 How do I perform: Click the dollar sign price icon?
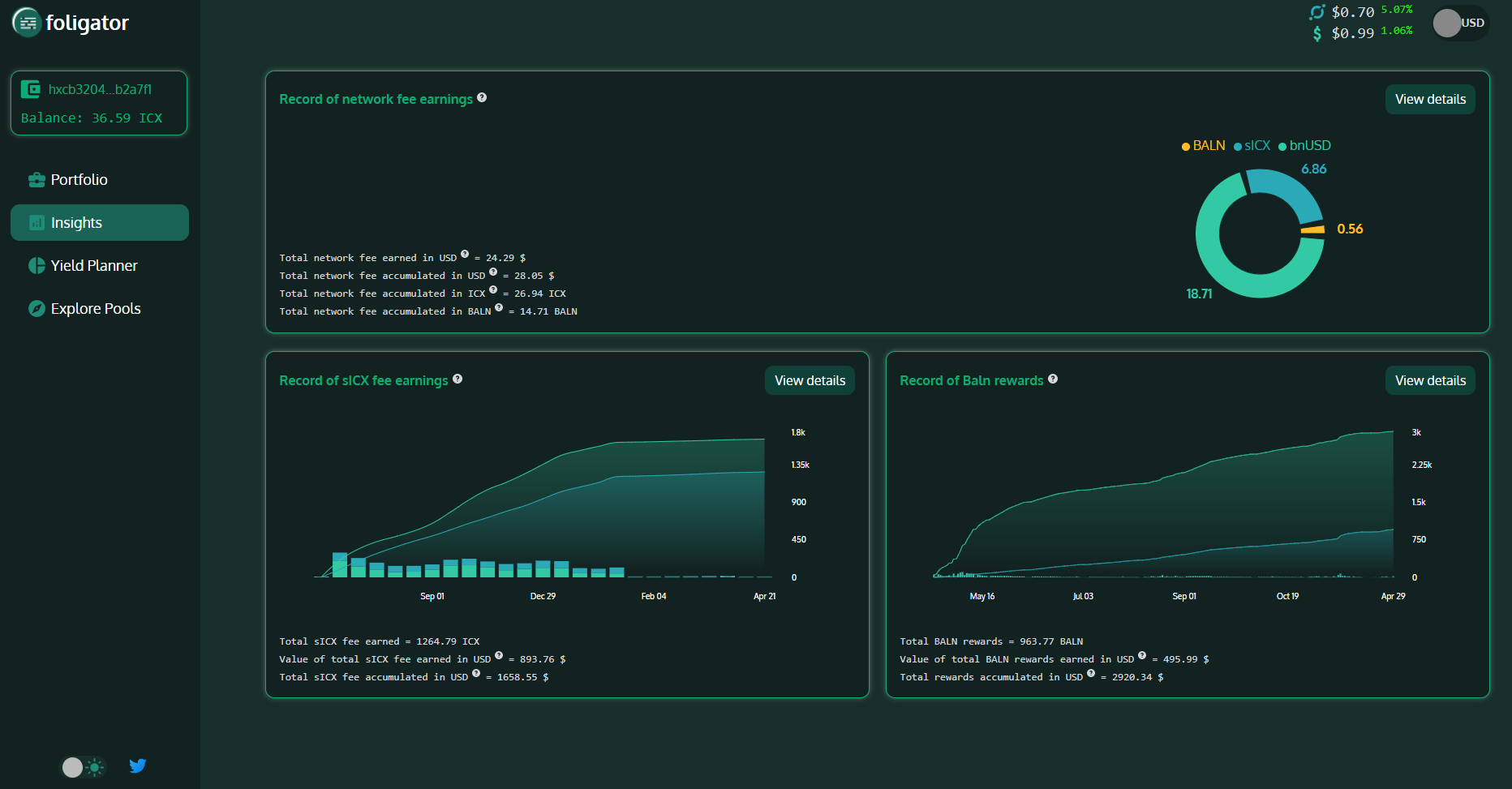pos(1317,33)
